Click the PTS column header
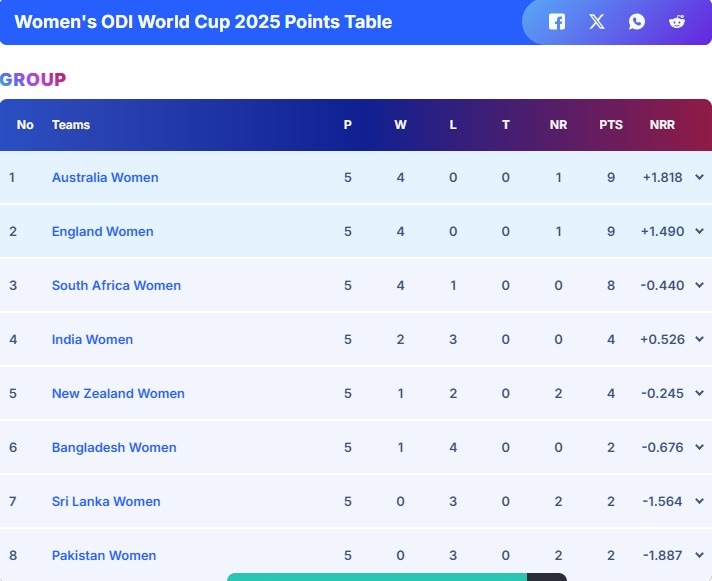The image size is (712, 581). [611, 125]
